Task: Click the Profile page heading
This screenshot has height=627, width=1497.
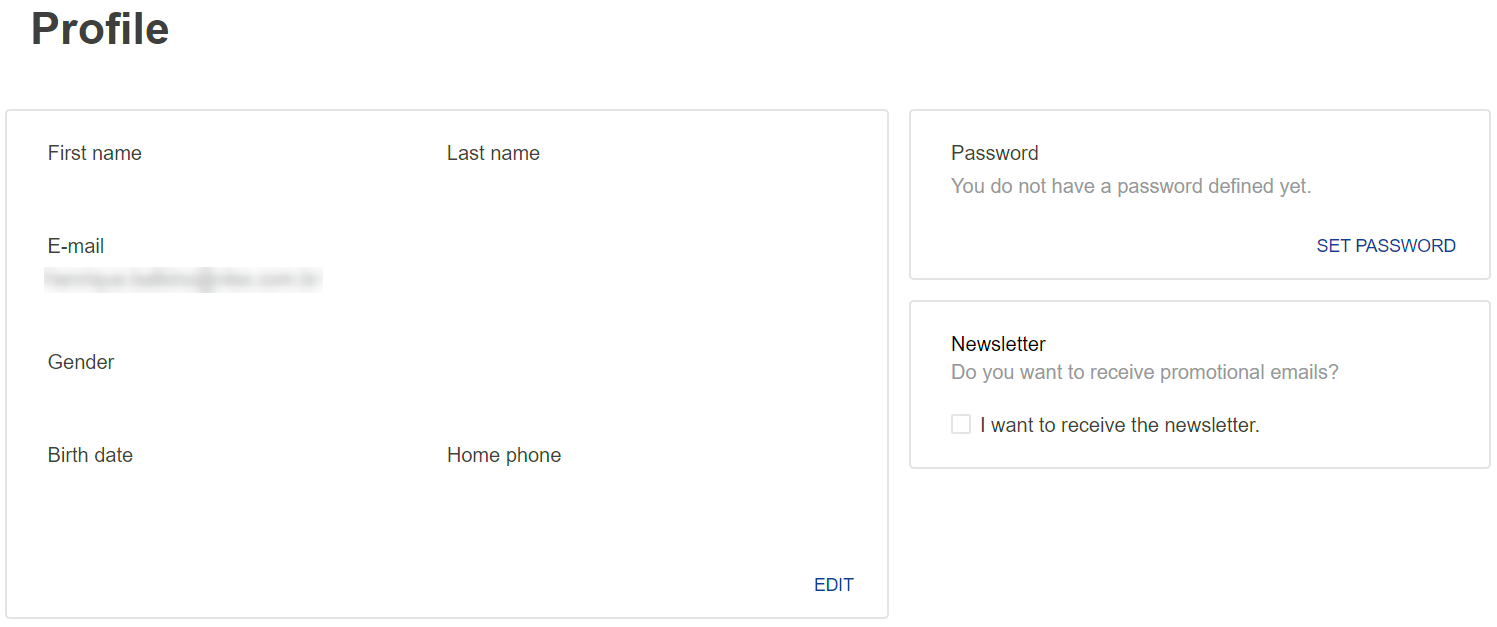Action: click(x=100, y=29)
